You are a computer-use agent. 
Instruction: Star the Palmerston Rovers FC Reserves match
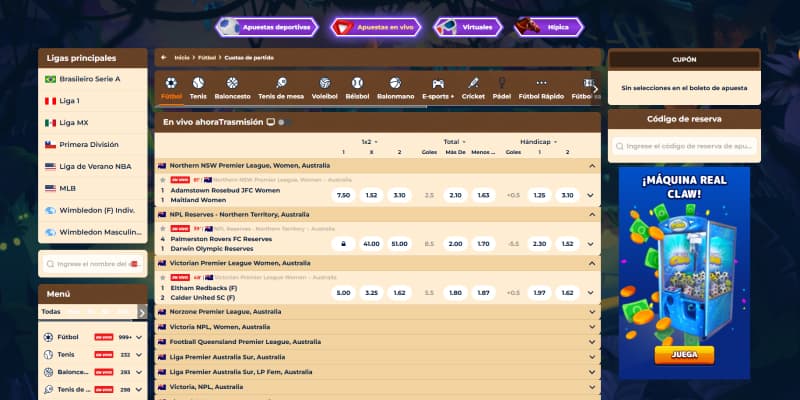[163, 228]
